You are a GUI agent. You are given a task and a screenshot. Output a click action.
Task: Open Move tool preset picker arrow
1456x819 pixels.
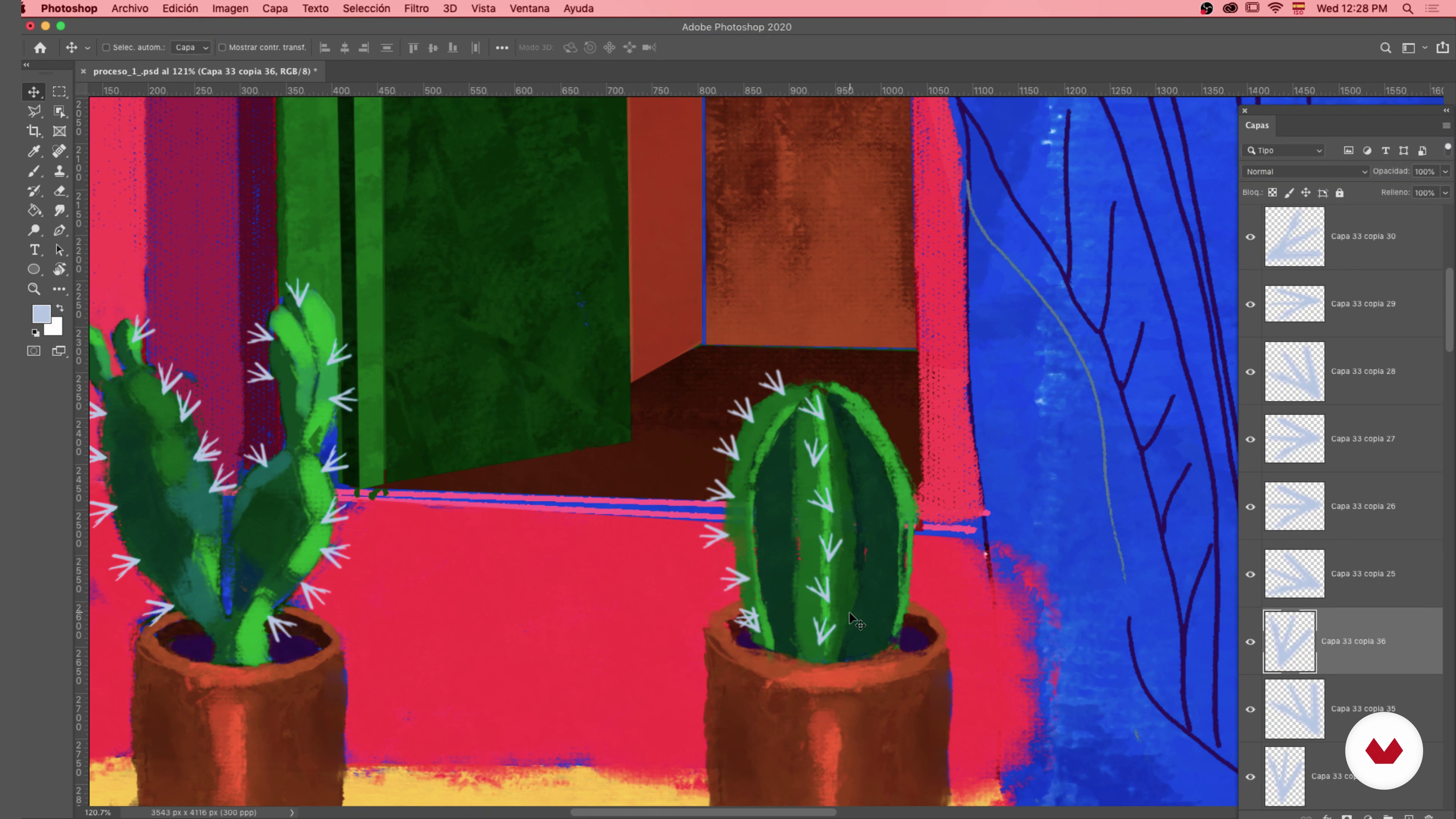coord(88,48)
